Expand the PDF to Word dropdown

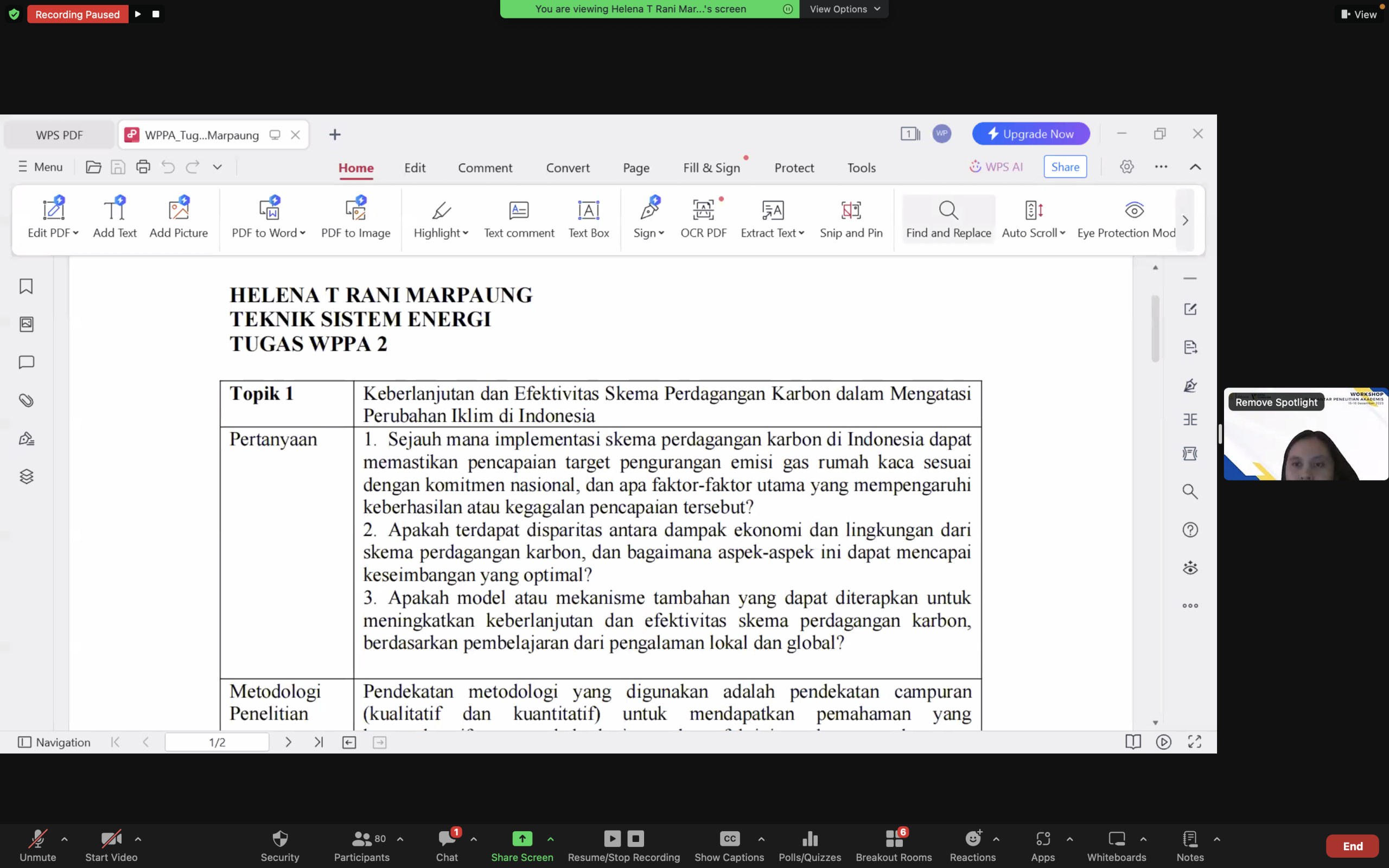[x=302, y=233]
